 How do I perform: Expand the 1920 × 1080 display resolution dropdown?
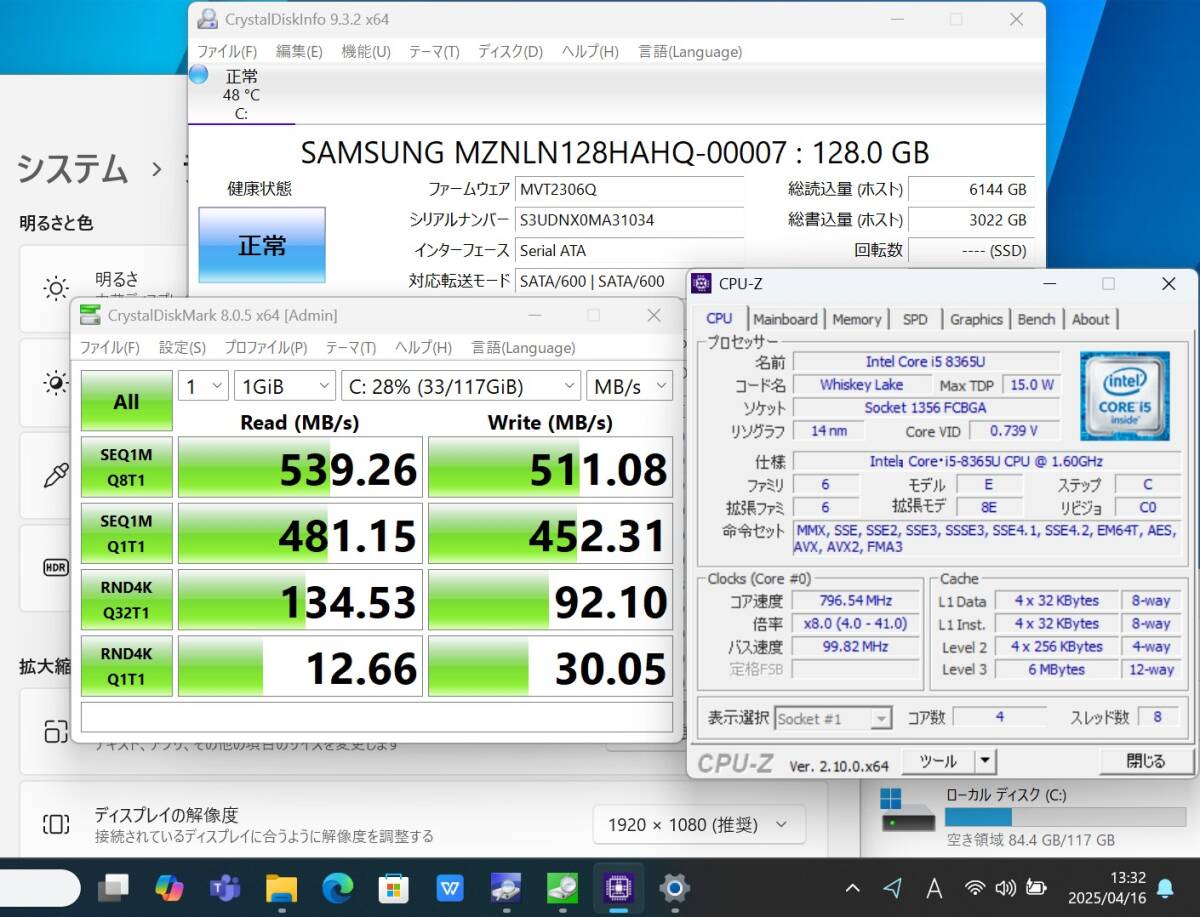tap(698, 825)
